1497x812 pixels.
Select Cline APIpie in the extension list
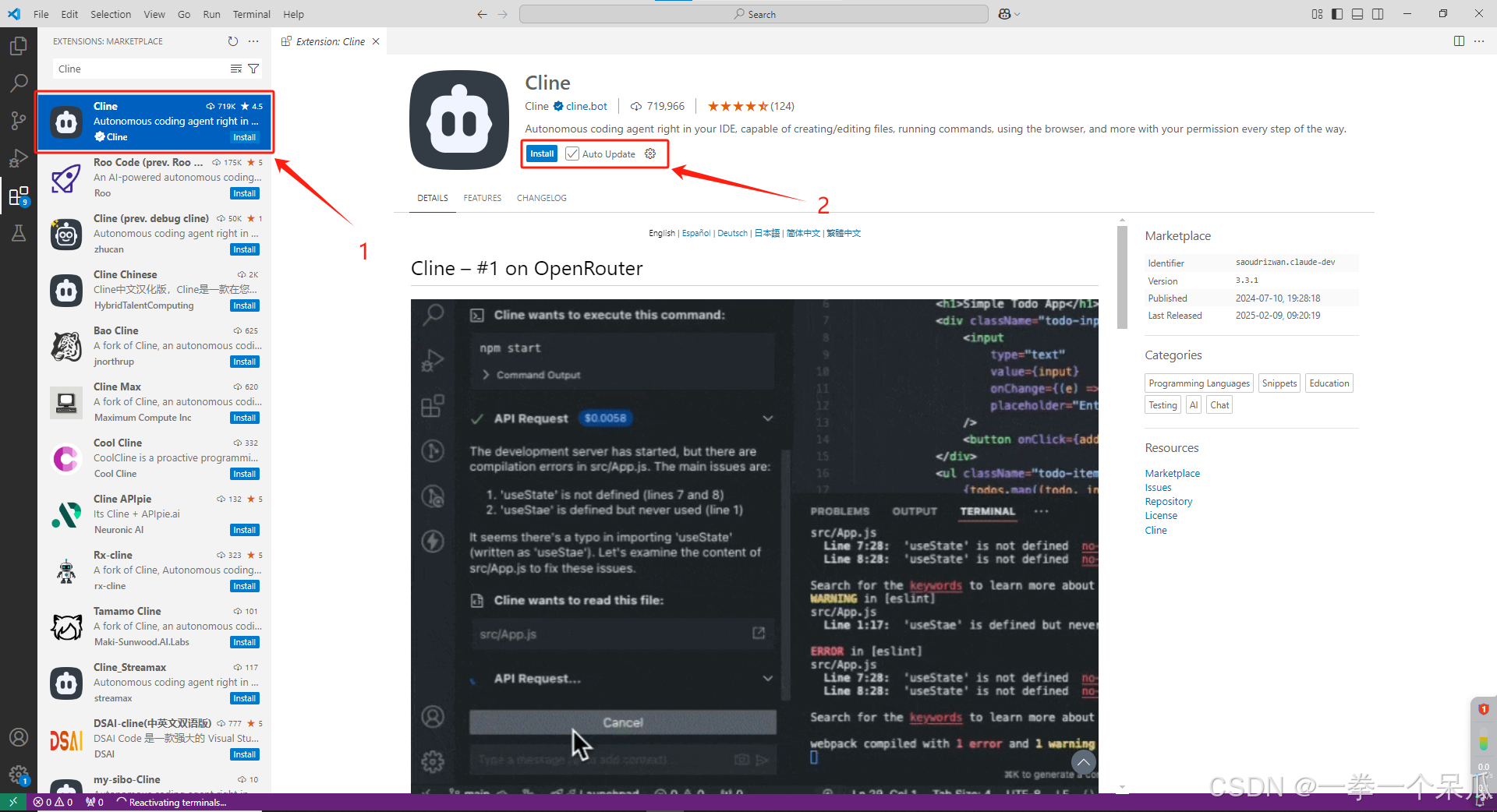(x=154, y=514)
